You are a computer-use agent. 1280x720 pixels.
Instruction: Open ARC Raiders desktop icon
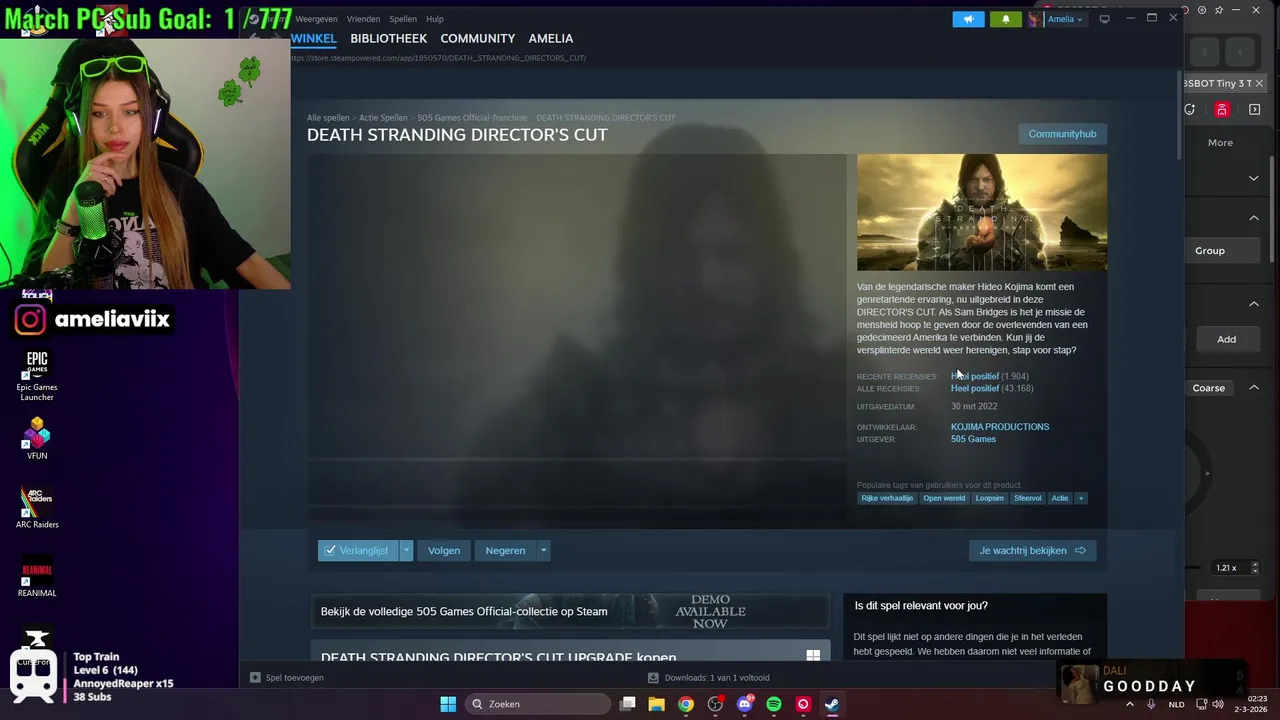click(x=37, y=507)
